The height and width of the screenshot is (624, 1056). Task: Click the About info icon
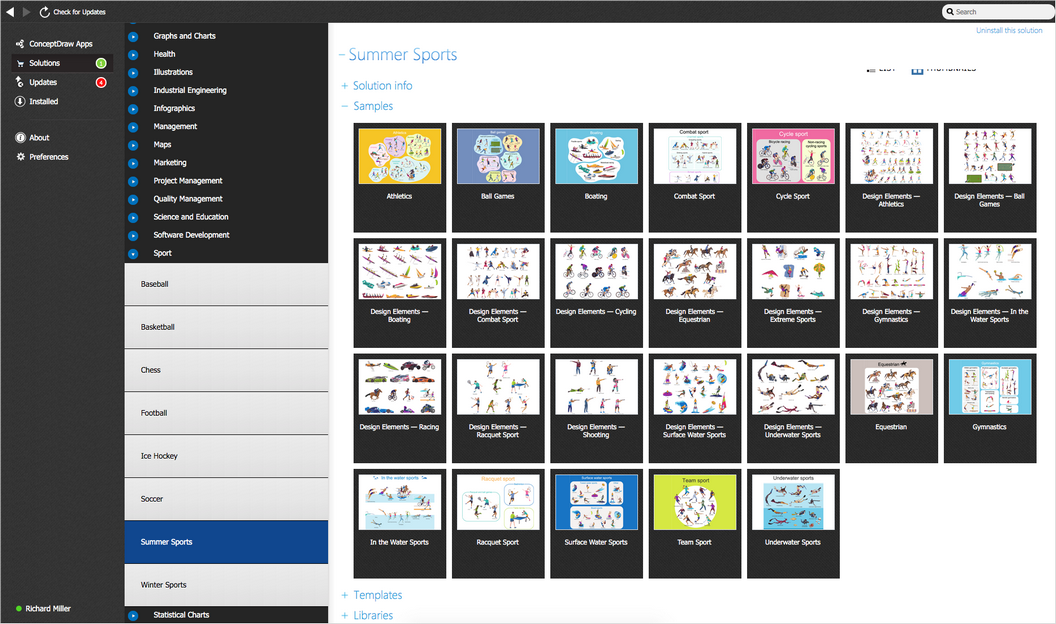(x=20, y=137)
